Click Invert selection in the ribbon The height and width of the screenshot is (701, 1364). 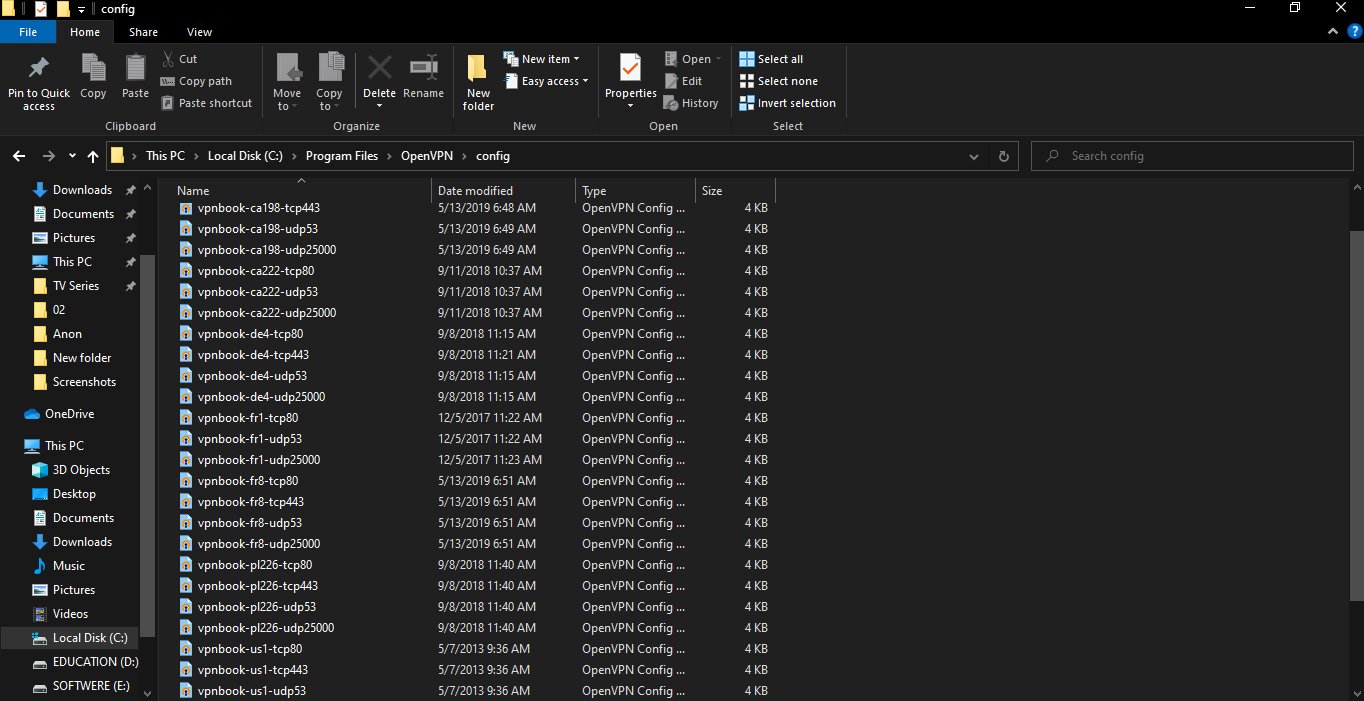(788, 103)
